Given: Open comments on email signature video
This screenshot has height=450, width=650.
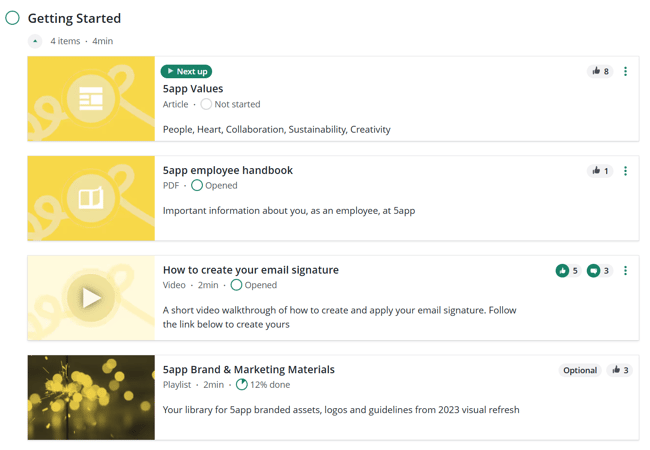Looking at the screenshot, I should [x=594, y=271].
